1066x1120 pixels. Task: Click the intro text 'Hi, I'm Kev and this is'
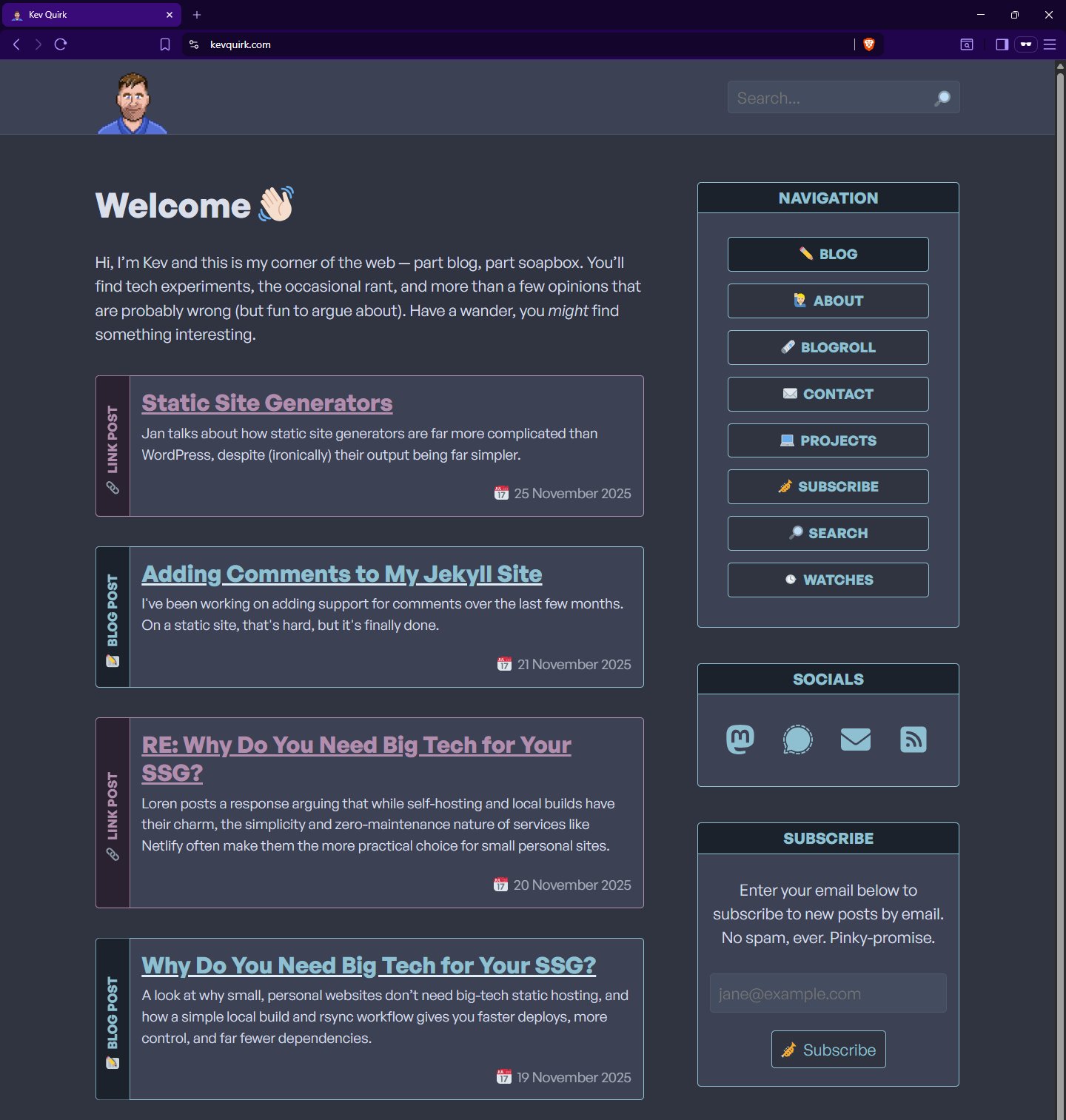pyautogui.click(x=368, y=298)
